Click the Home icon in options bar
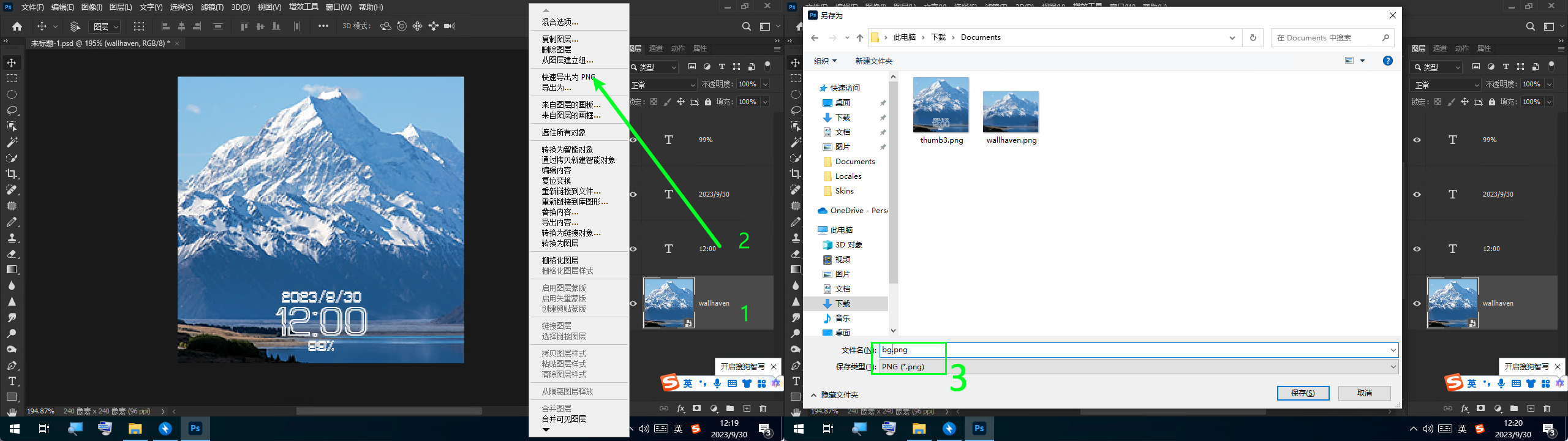This screenshot has height=441, width=1568. click(x=17, y=26)
